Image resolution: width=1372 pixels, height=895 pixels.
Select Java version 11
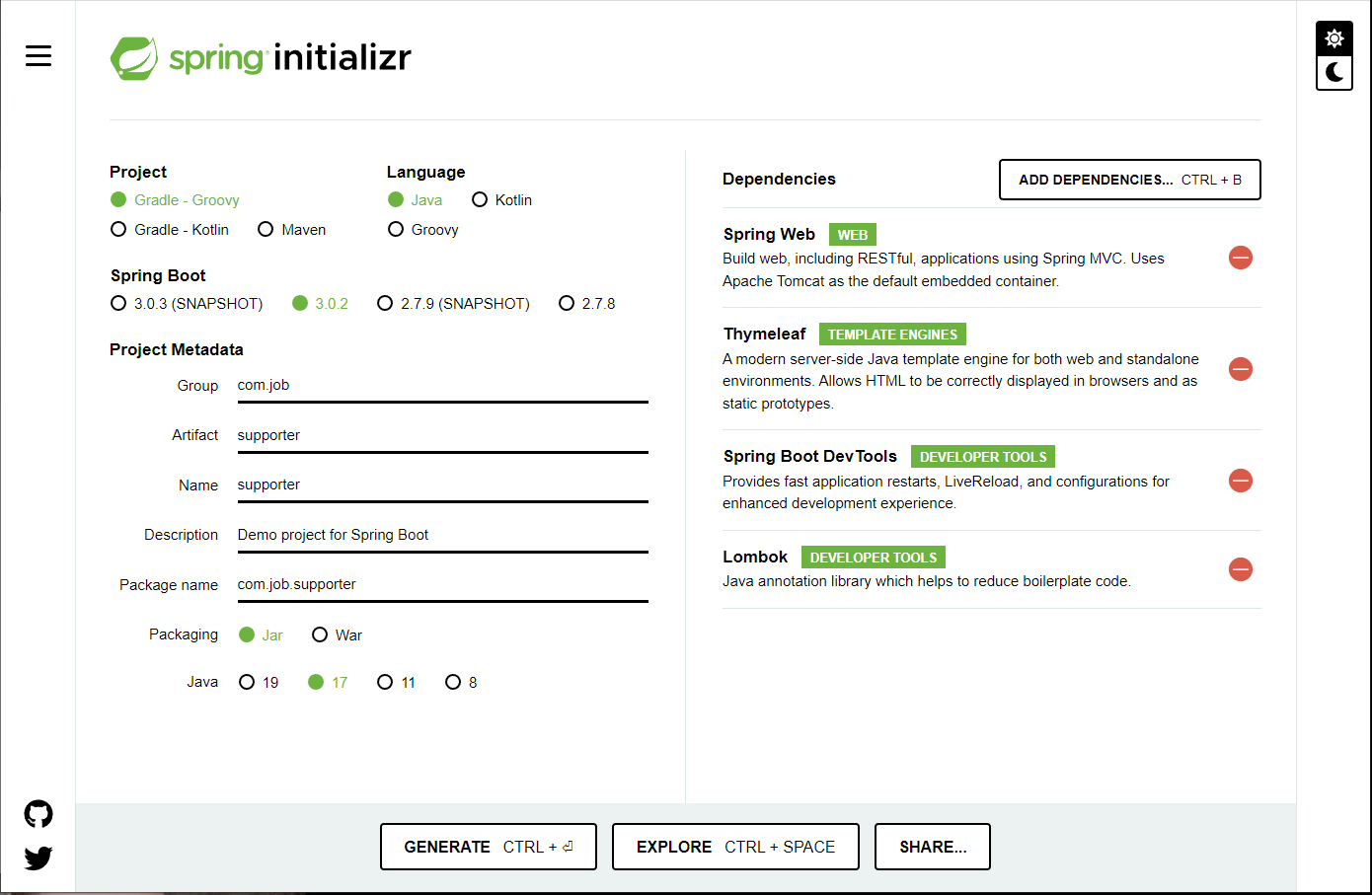pos(396,683)
